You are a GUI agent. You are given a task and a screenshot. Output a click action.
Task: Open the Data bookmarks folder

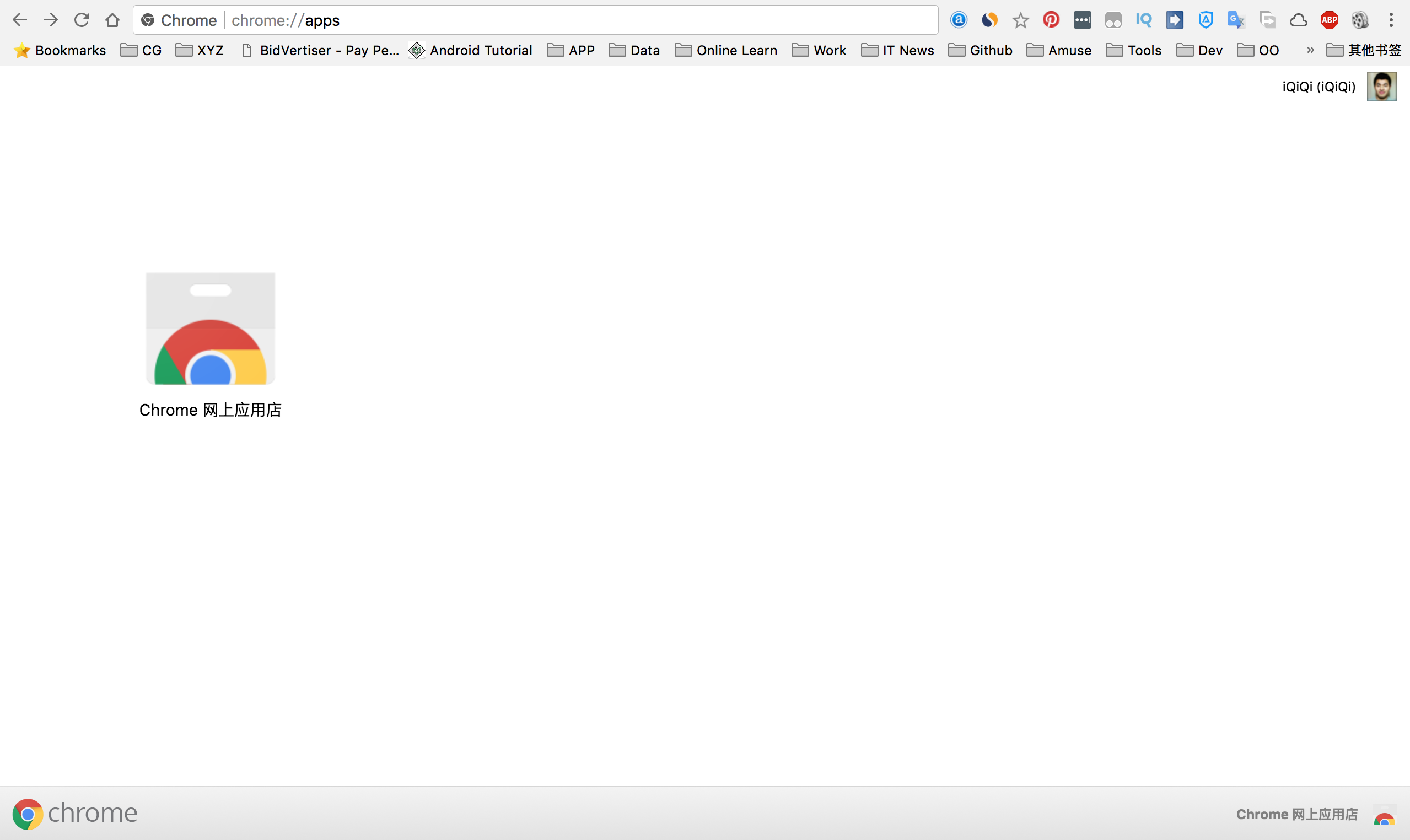pyautogui.click(x=634, y=50)
